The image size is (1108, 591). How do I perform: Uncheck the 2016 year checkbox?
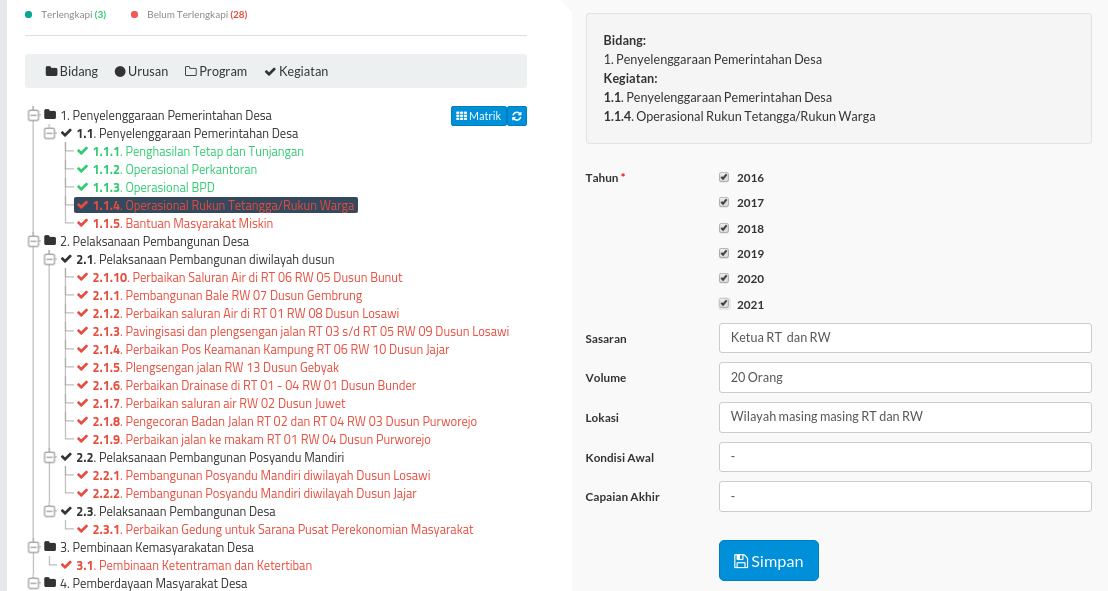tap(724, 177)
